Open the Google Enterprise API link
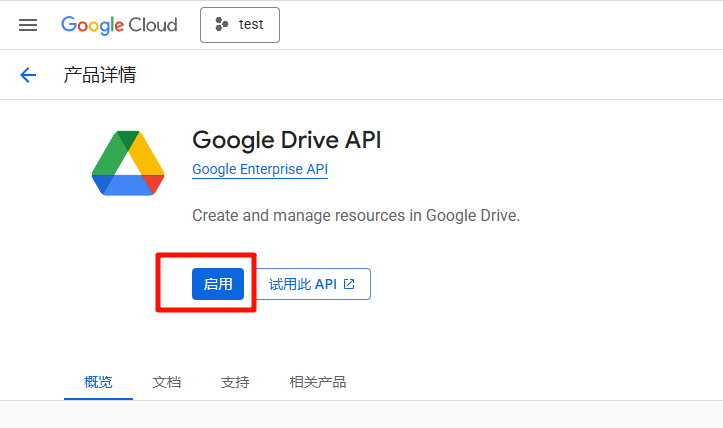Image resolution: width=723 pixels, height=428 pixels. (x=260, y=170)
